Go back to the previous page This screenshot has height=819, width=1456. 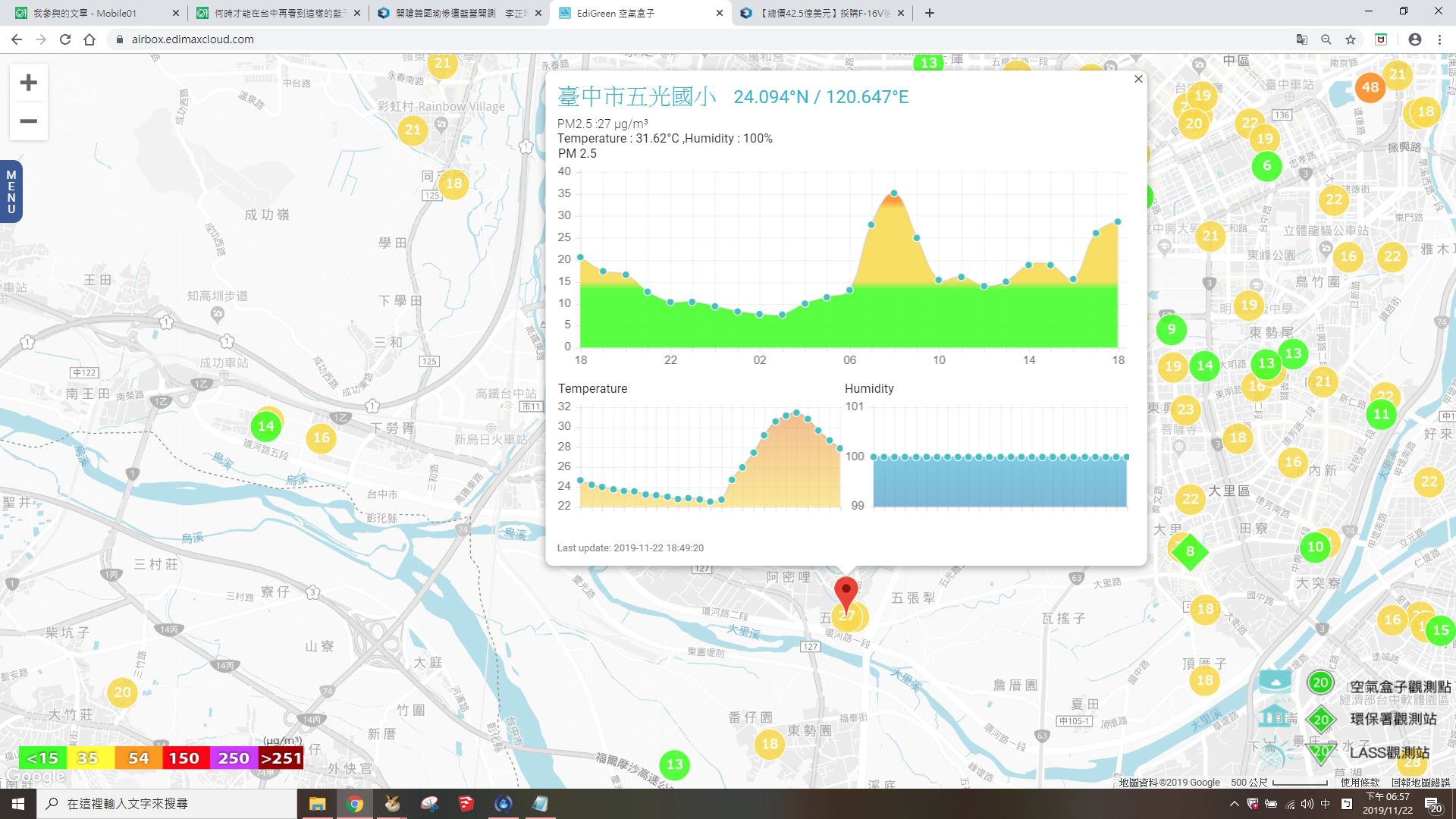(16, 39)
